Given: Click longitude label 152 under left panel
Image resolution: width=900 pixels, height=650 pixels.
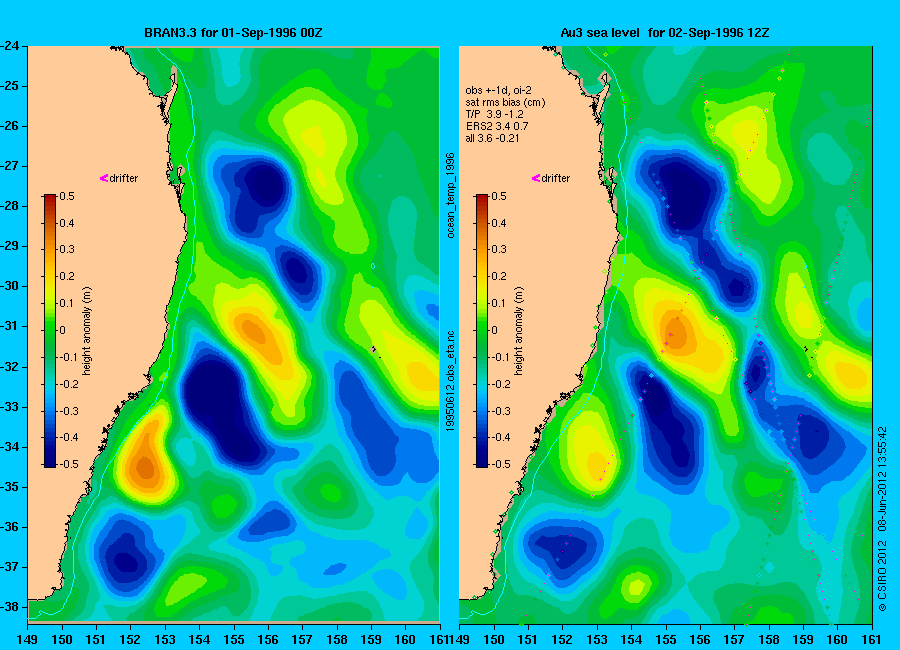Looking at the screenshot, I should (x=130, y=640).
